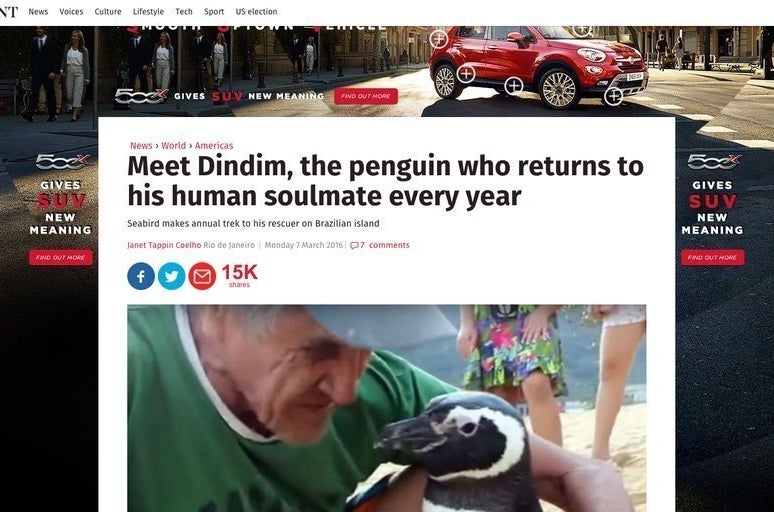Open the US election section
This screenshot has height=512, width=774.
point(256,11)
